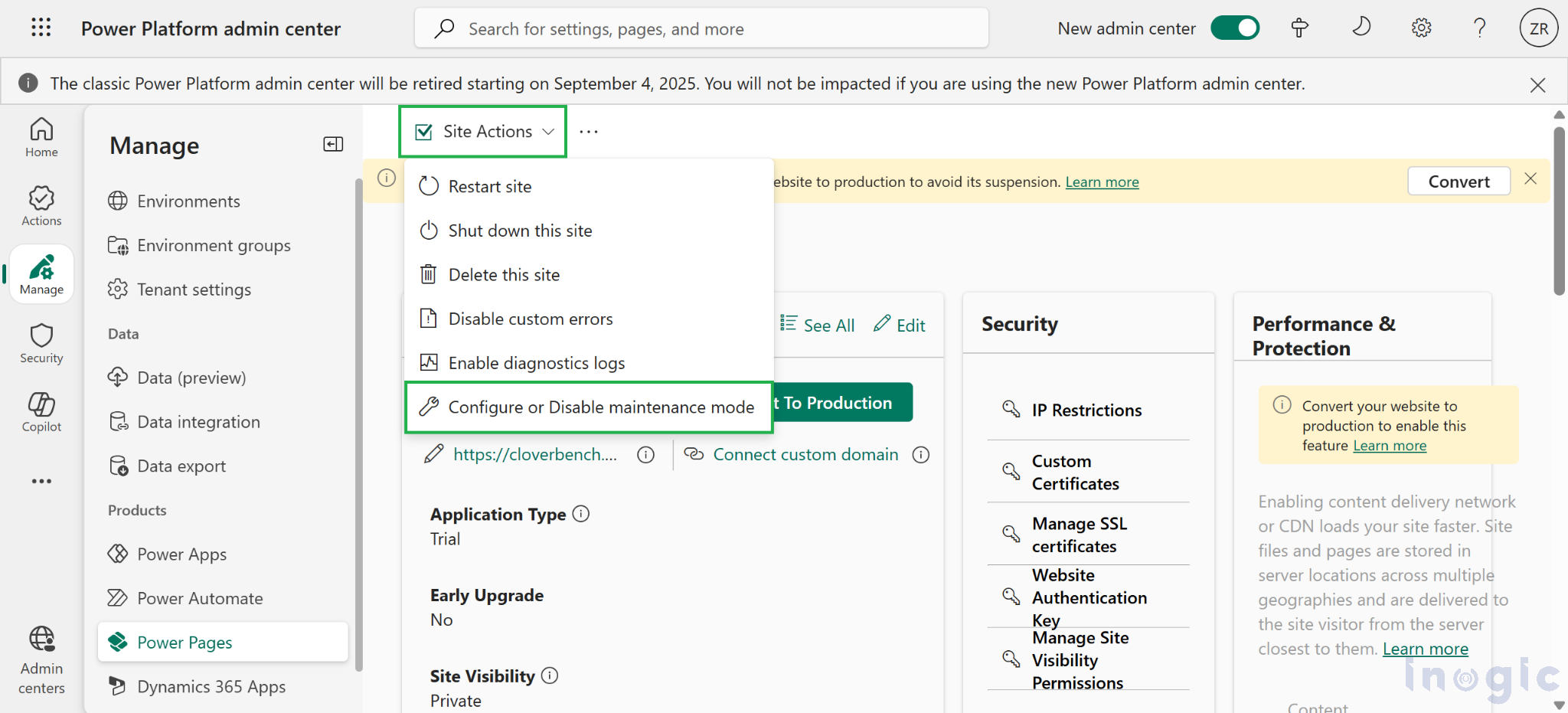This screenshot has height=713, width=1568.
Task: Choose Disable custom errors
Action: click(589, 319)
